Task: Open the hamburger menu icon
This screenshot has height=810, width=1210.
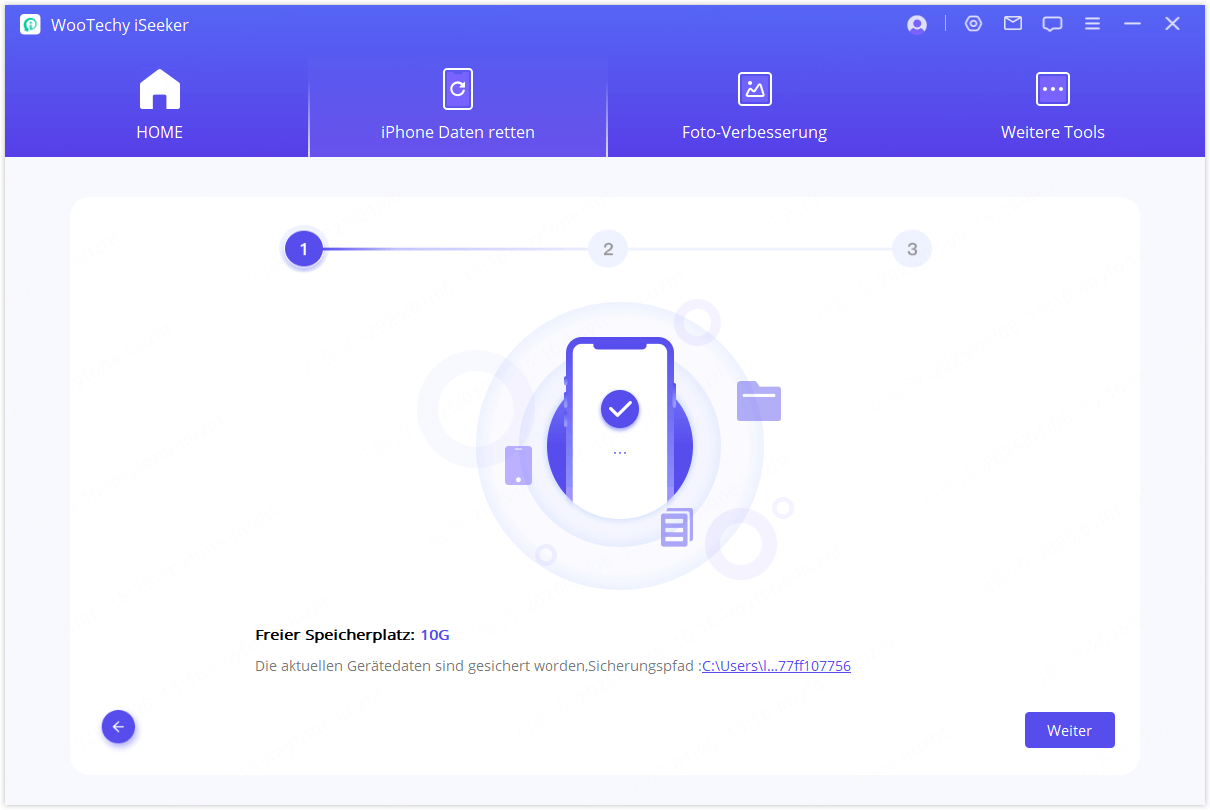Action: pos(1092,23)
